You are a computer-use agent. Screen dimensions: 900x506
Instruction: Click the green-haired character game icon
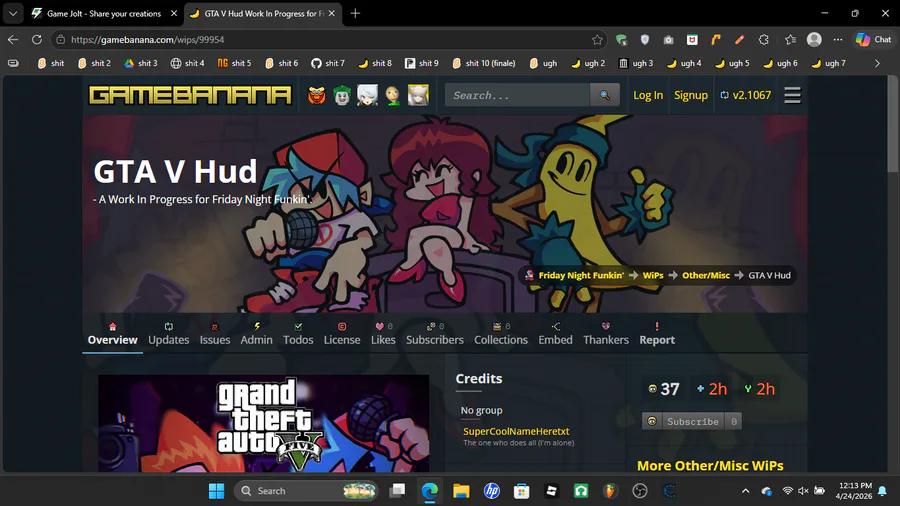pyautogui.click(x=342, y=95)
